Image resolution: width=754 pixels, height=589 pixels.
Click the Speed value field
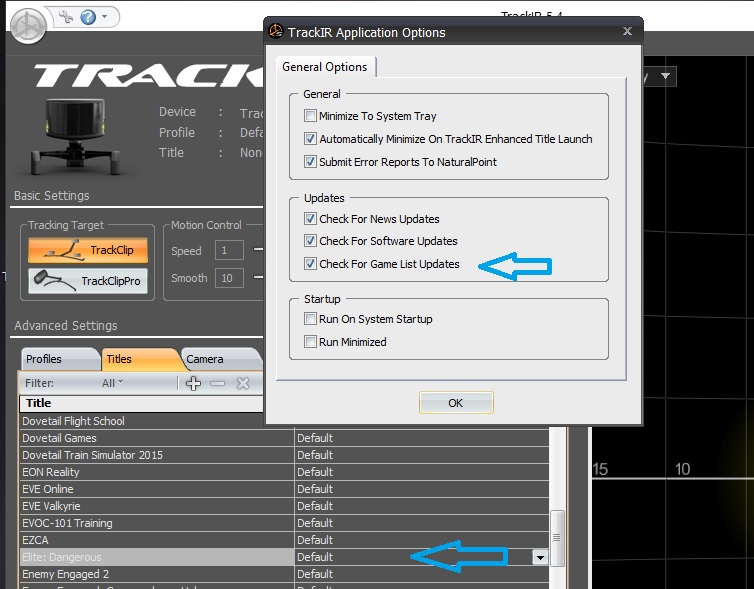point(229,250)
